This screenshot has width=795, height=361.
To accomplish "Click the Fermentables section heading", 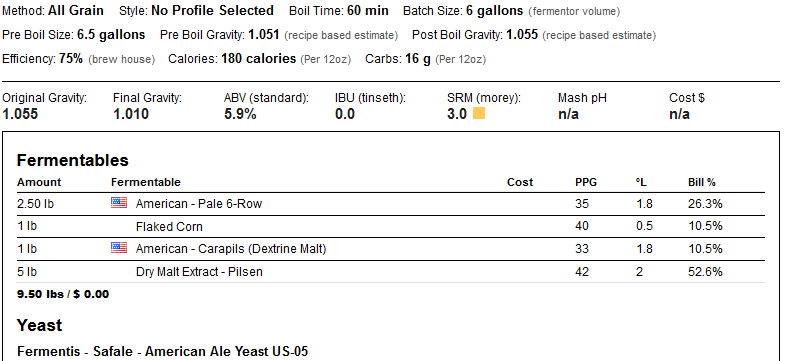I will point(73,160).
